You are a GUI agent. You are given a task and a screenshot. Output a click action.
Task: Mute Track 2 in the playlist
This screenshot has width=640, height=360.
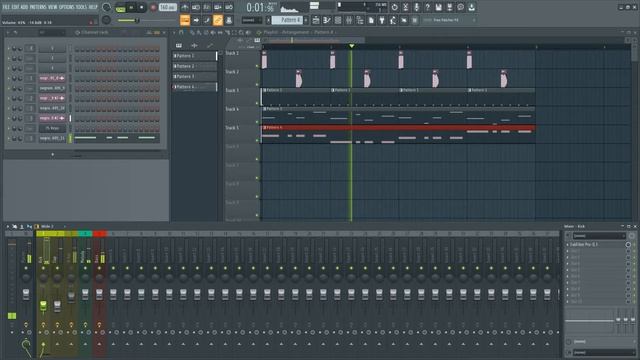tap(257, 84)
